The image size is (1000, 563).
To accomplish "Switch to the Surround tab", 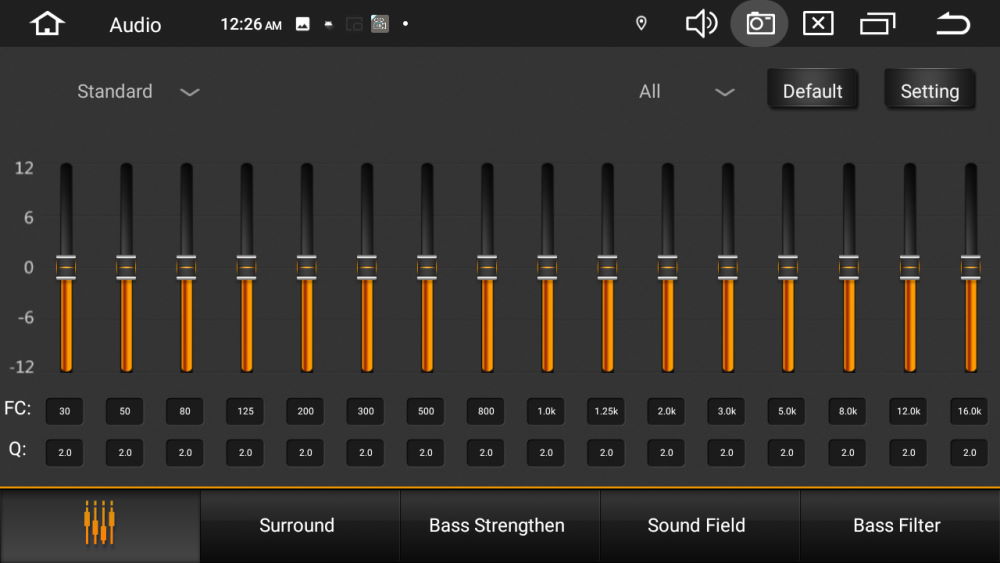I will click(x=297, y=525).
